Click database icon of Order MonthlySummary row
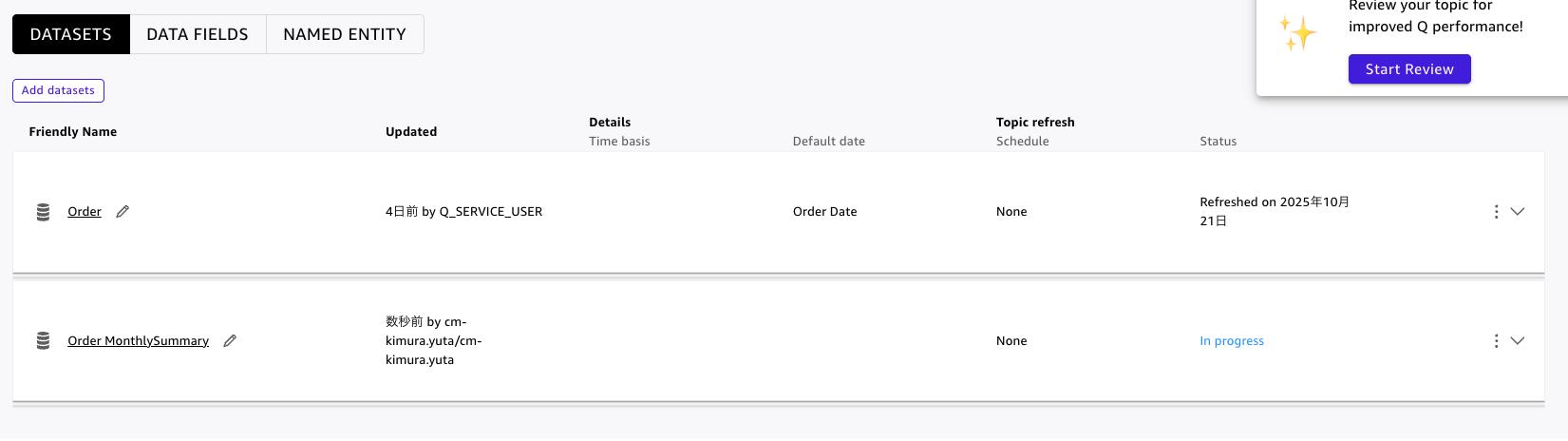The height and width of the screenshot is (441, 1568). pos(43,341)
